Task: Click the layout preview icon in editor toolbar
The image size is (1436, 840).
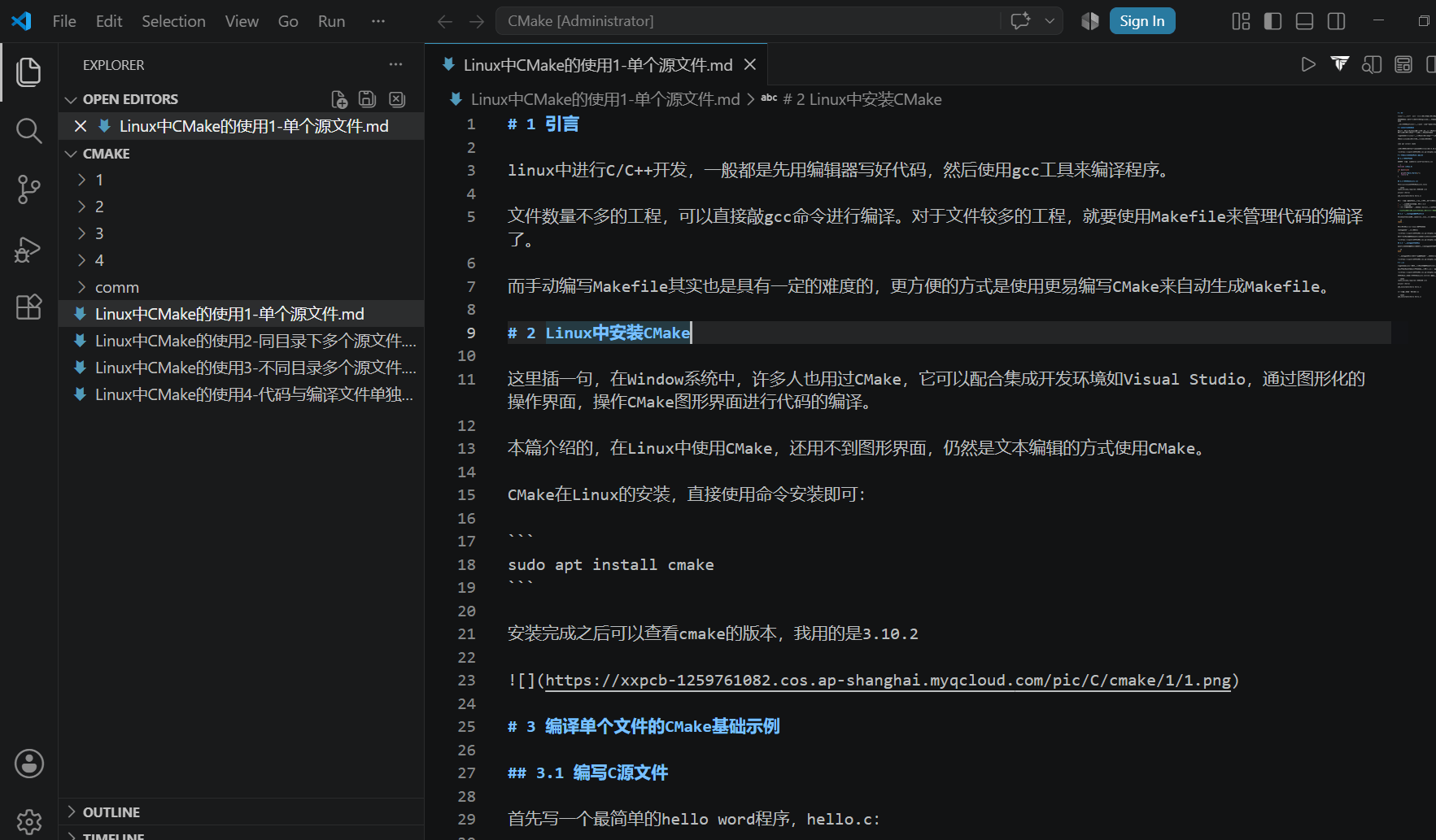Action: pos(1403,64)
